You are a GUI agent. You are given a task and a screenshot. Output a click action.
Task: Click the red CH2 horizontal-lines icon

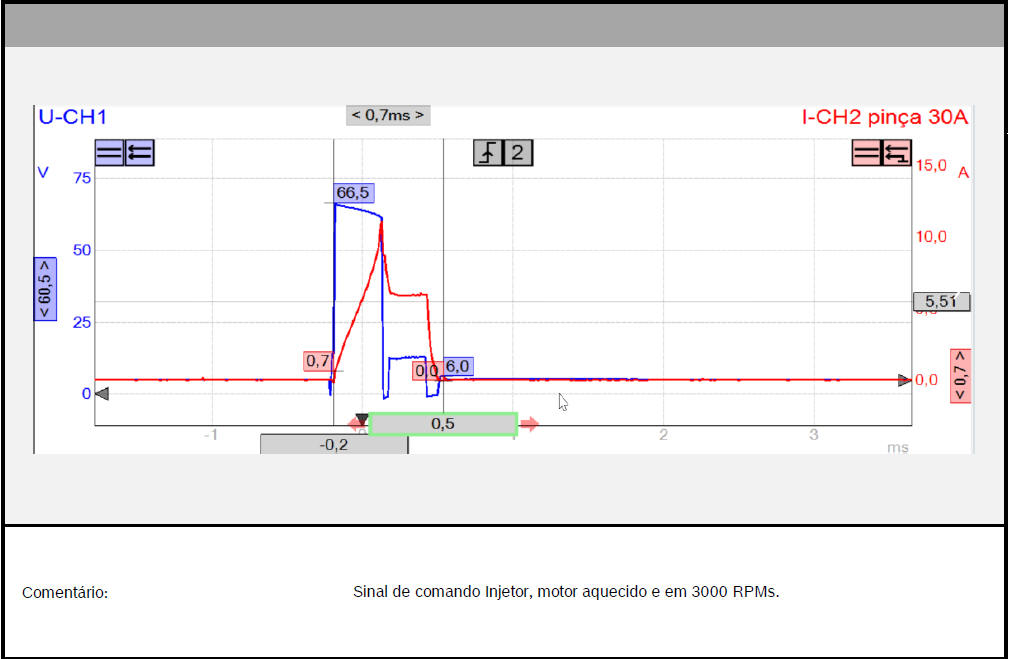[x=866, y=153]
